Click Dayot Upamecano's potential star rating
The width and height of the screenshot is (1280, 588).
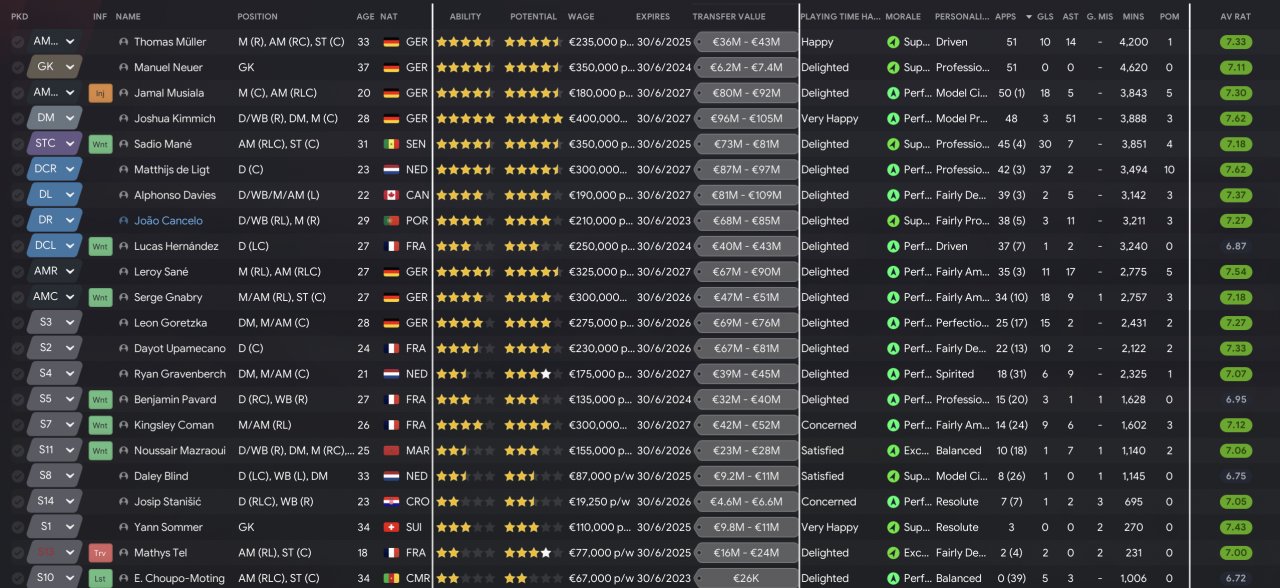(533, 349)
